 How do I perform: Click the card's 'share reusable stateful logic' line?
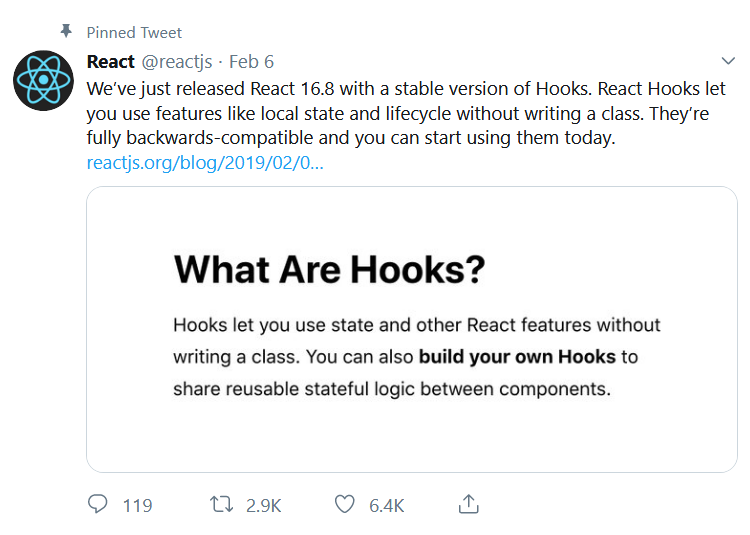(391, 388)
